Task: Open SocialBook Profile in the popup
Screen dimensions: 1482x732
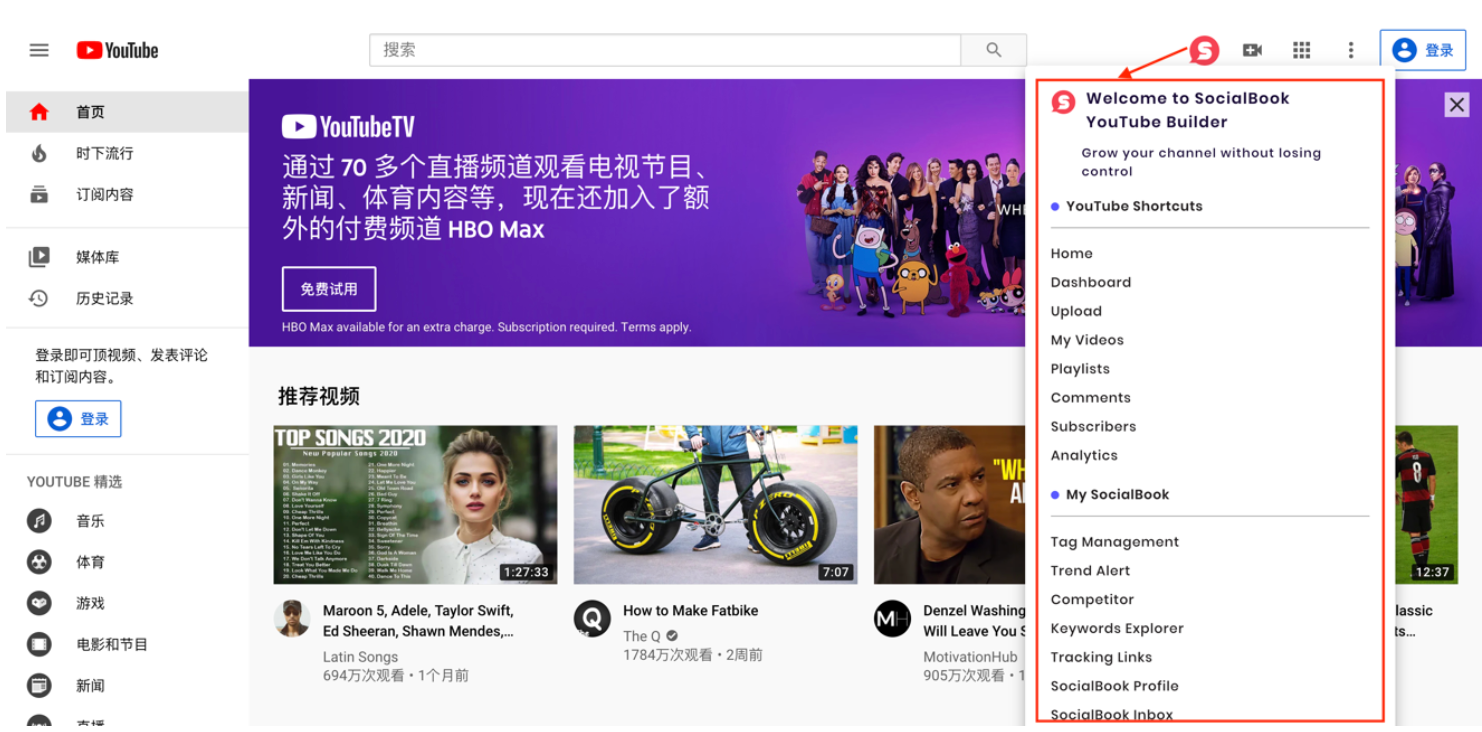Action: (x=1114, y=686)
